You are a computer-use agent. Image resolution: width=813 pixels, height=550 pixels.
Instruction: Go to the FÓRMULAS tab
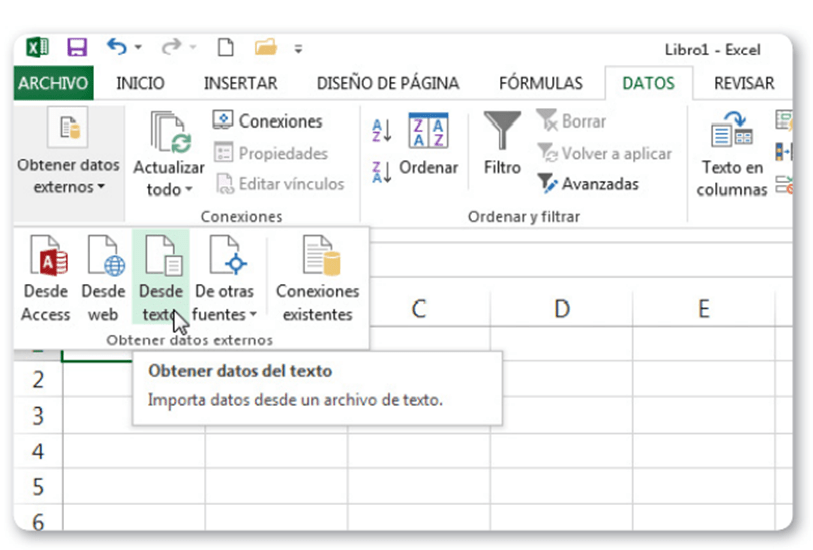[541, 83]
